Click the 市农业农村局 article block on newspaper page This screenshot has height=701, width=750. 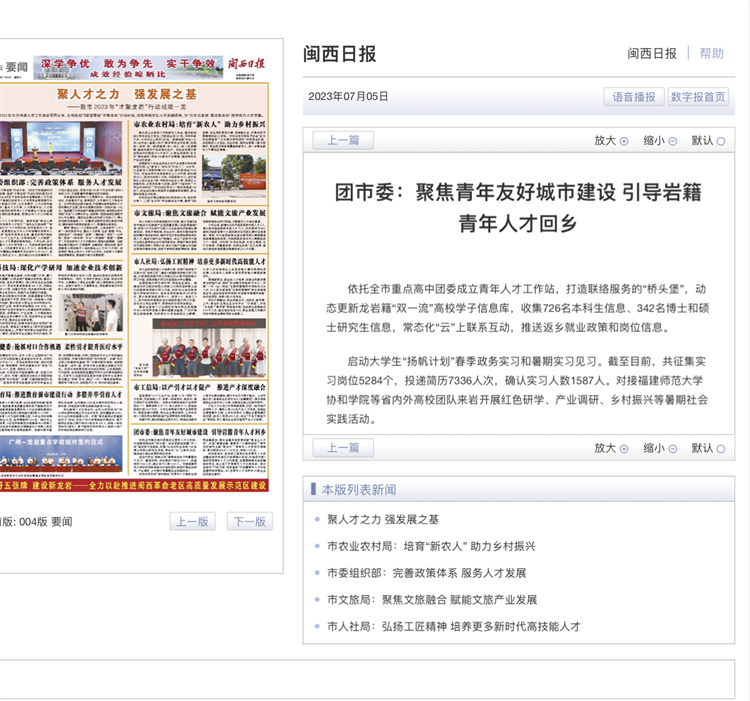199,163
